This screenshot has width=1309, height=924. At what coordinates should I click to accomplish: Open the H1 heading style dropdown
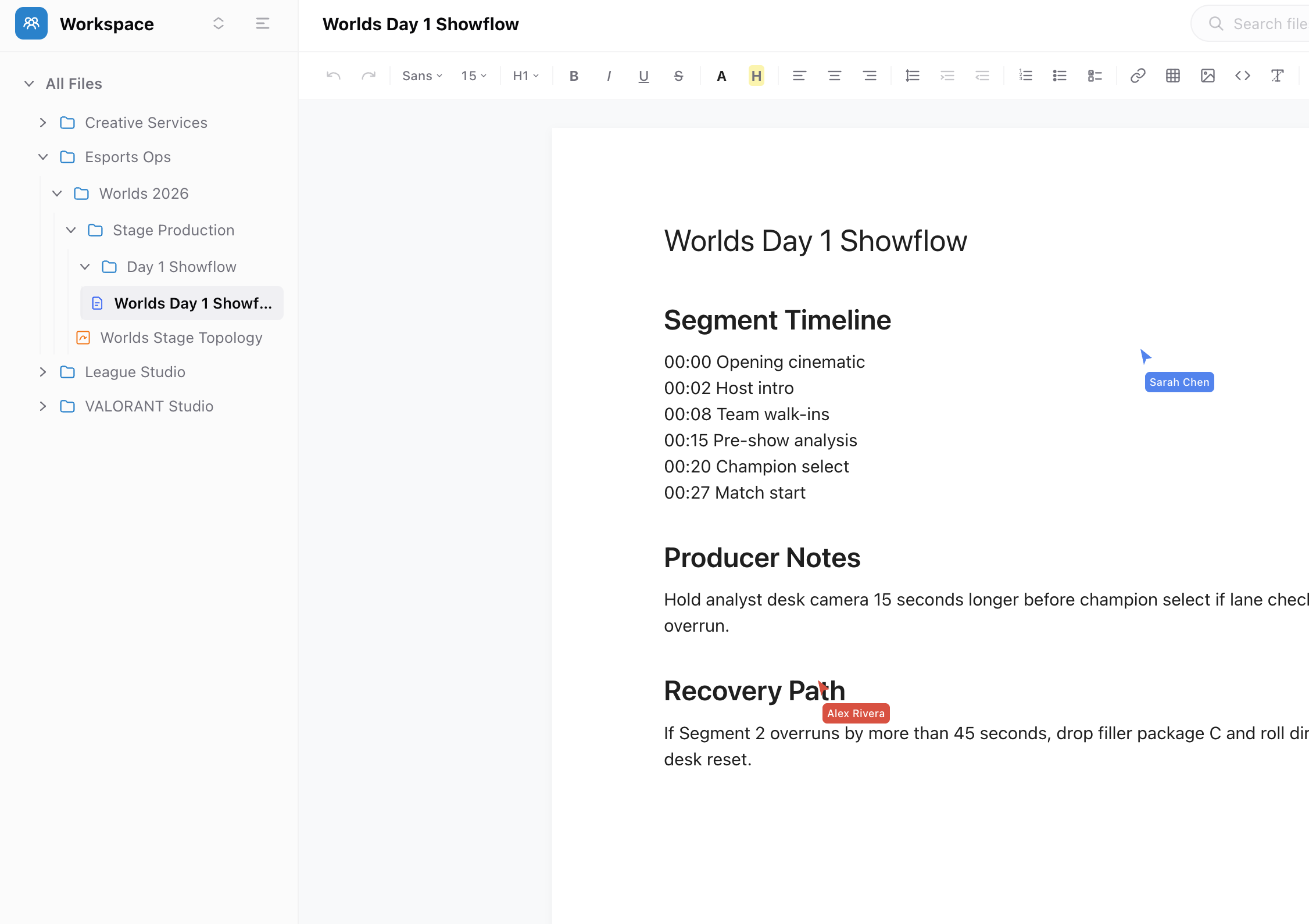pyautogui.click(x=525, y=76)
